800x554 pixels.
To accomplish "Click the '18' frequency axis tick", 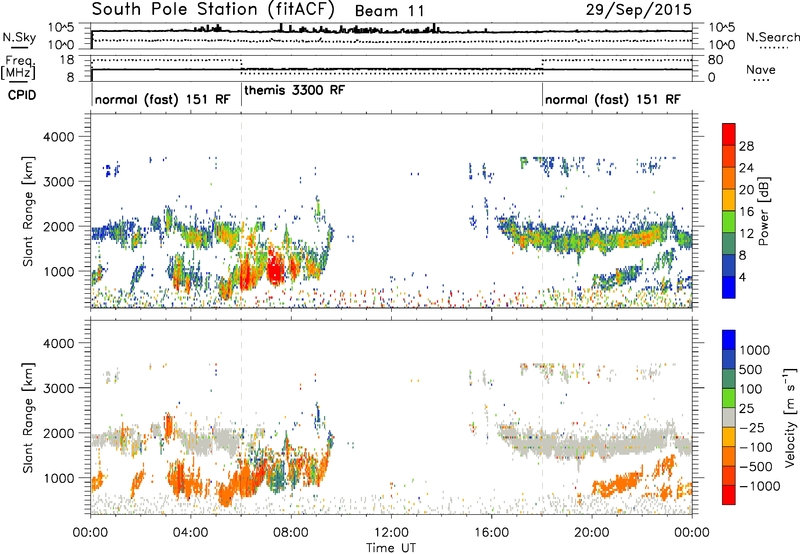I will point(67,60).
